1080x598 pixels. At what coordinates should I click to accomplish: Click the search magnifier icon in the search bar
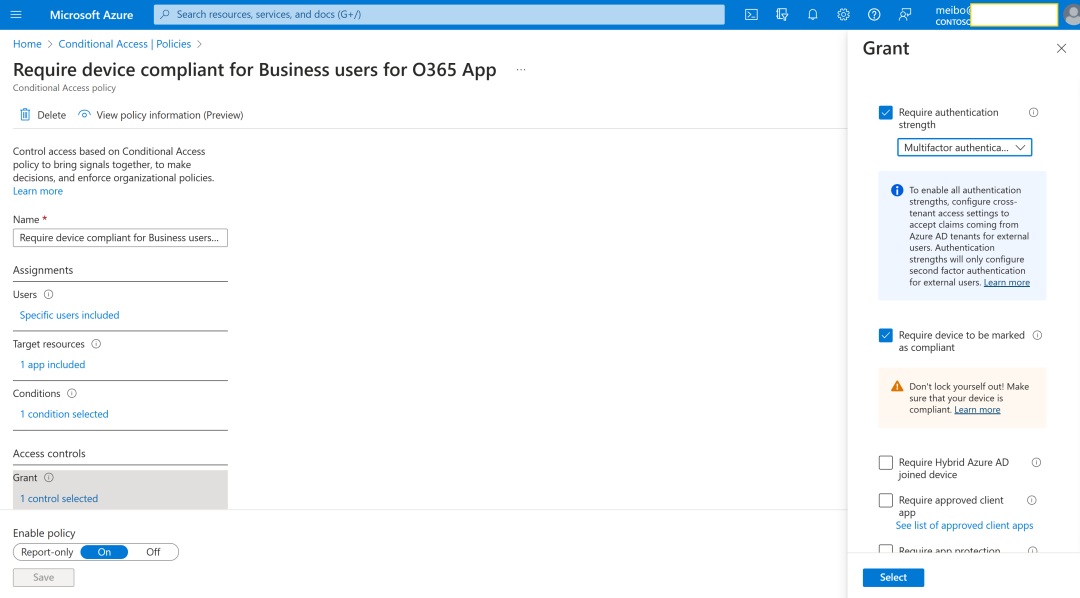(x=165, y=14)
